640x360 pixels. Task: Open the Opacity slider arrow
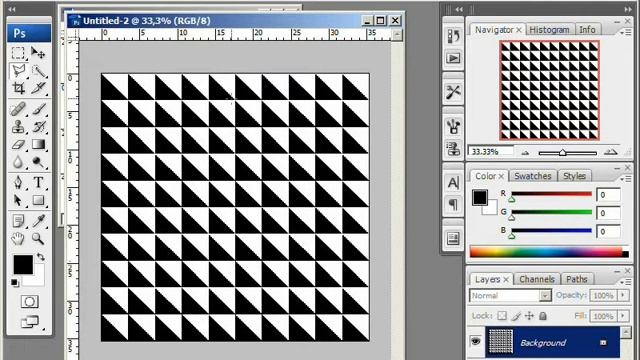(623, 295)
